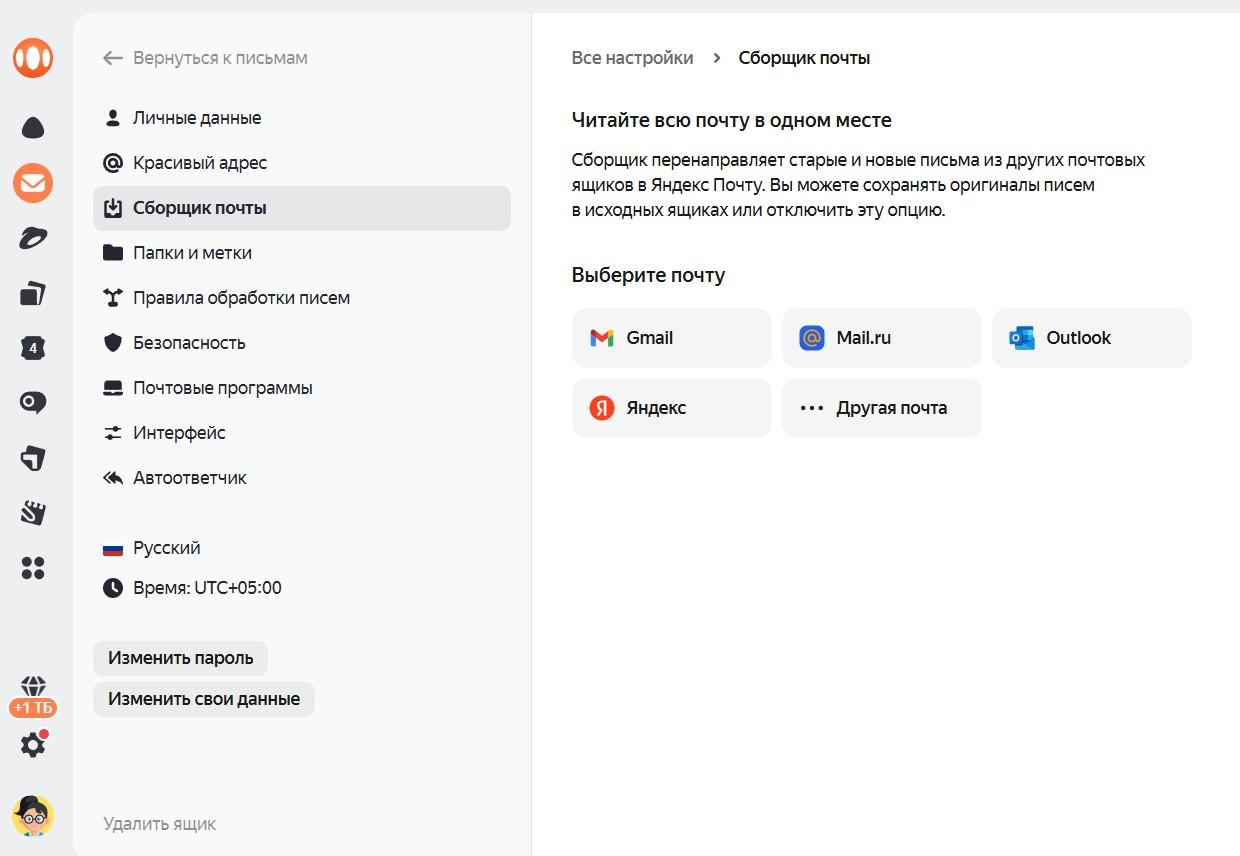This screenshot has height=856, width=1240.
Task: Click Вернуться к письмам back link
Action: click(220, 58)
